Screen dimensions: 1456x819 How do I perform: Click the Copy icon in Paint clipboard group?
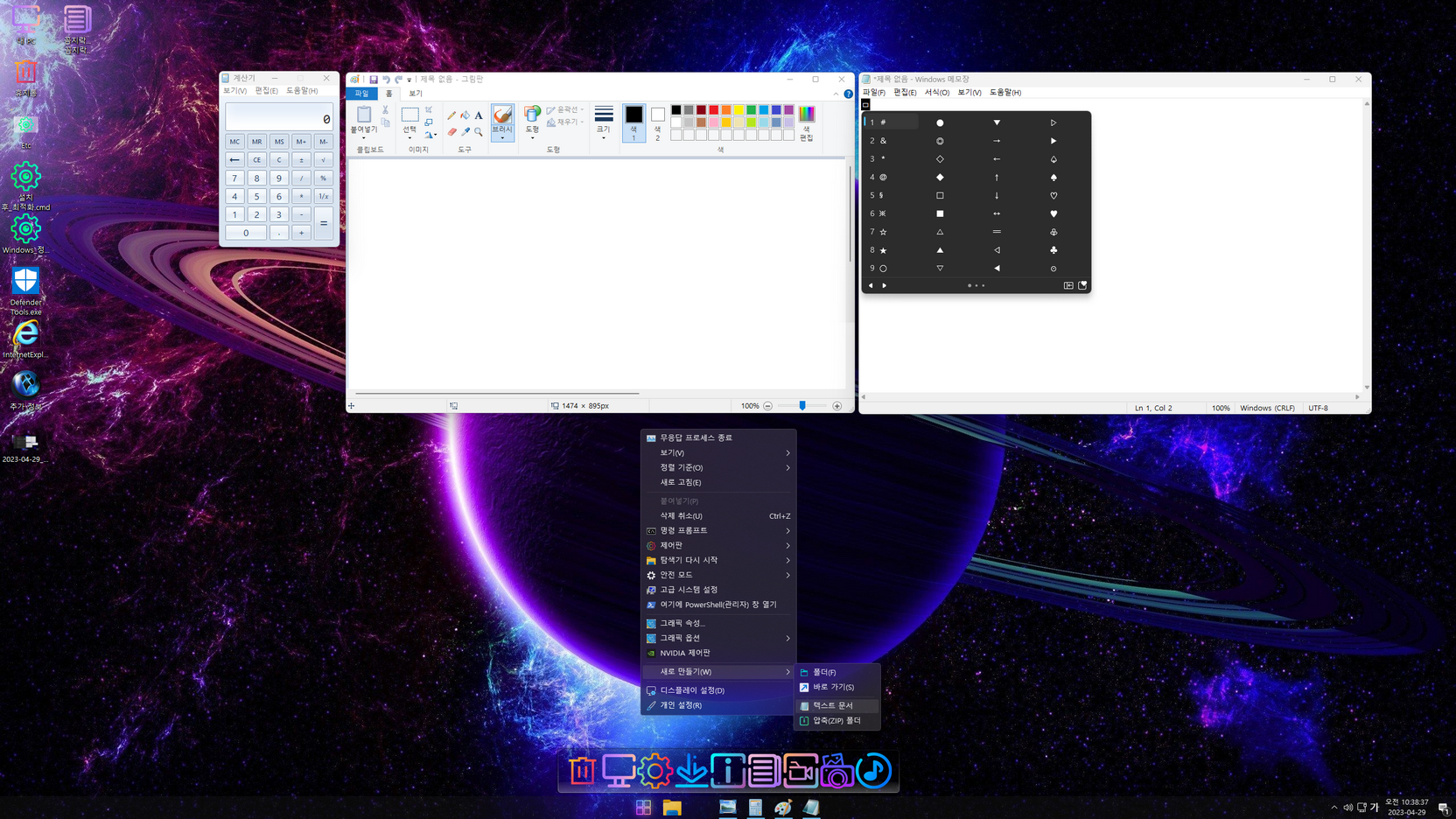pyautogui.click(x=385, y=122)
